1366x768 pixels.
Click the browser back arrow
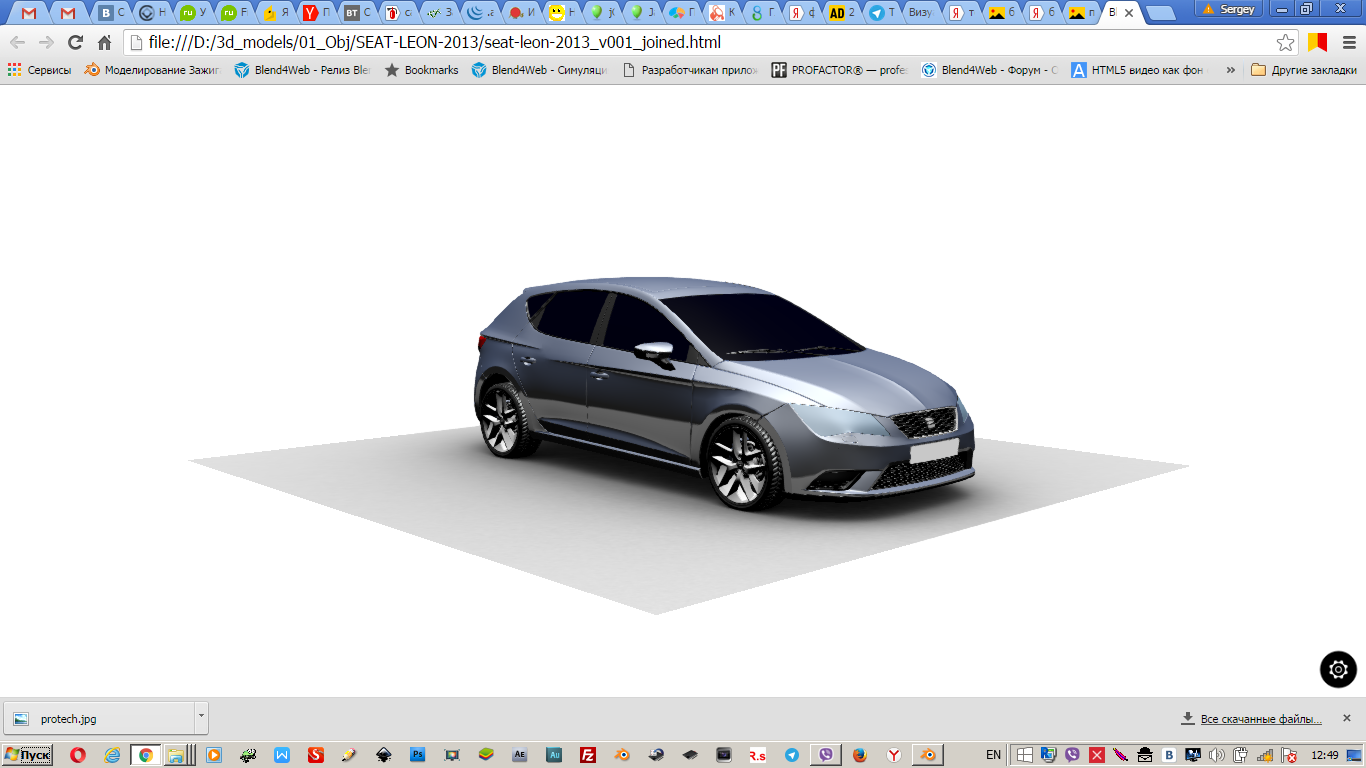18,42
